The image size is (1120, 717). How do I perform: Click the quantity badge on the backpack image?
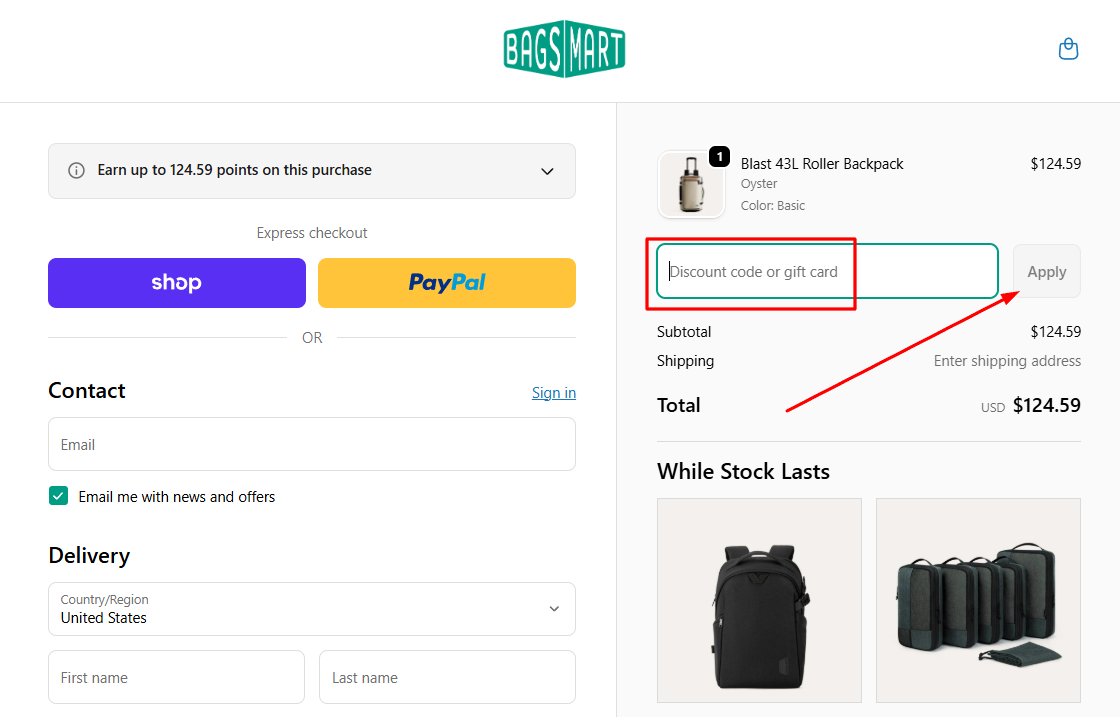(x=719, y=156)
